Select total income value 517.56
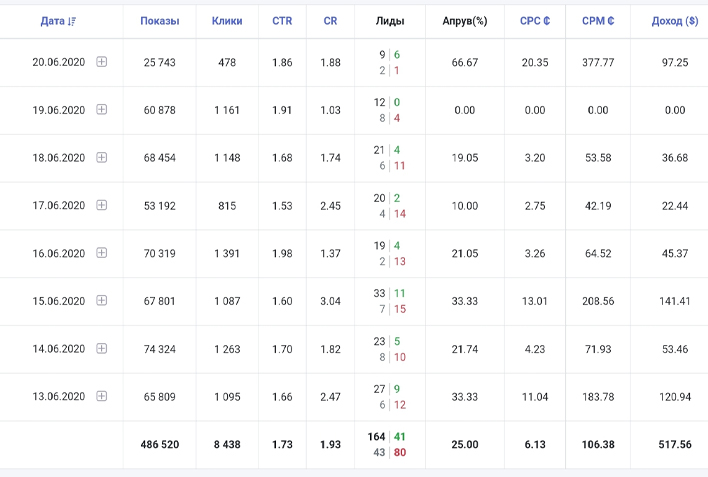The height and width of the screenshot is (477, 708). 675,444
